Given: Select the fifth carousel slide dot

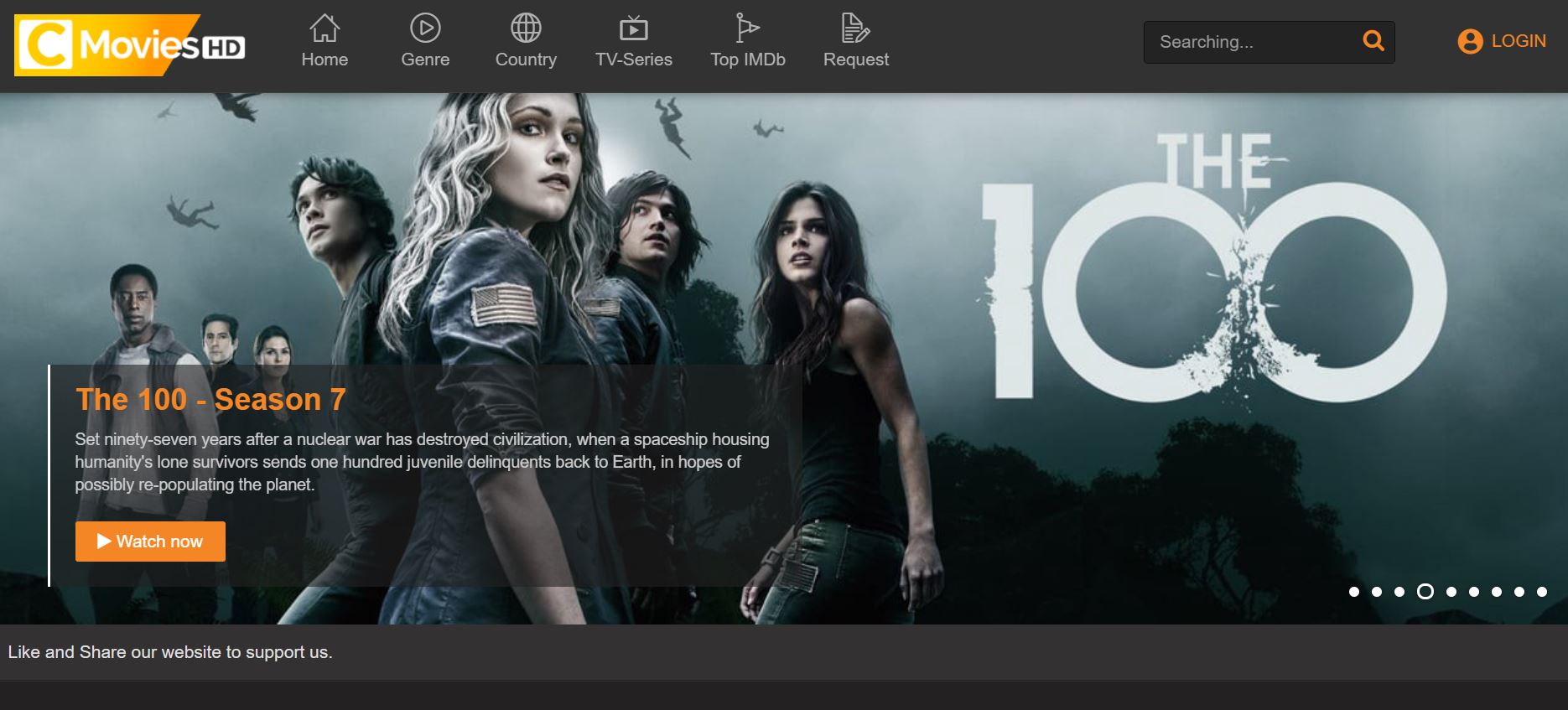Looking at the screenshot, I should [x=1451, y=592].
